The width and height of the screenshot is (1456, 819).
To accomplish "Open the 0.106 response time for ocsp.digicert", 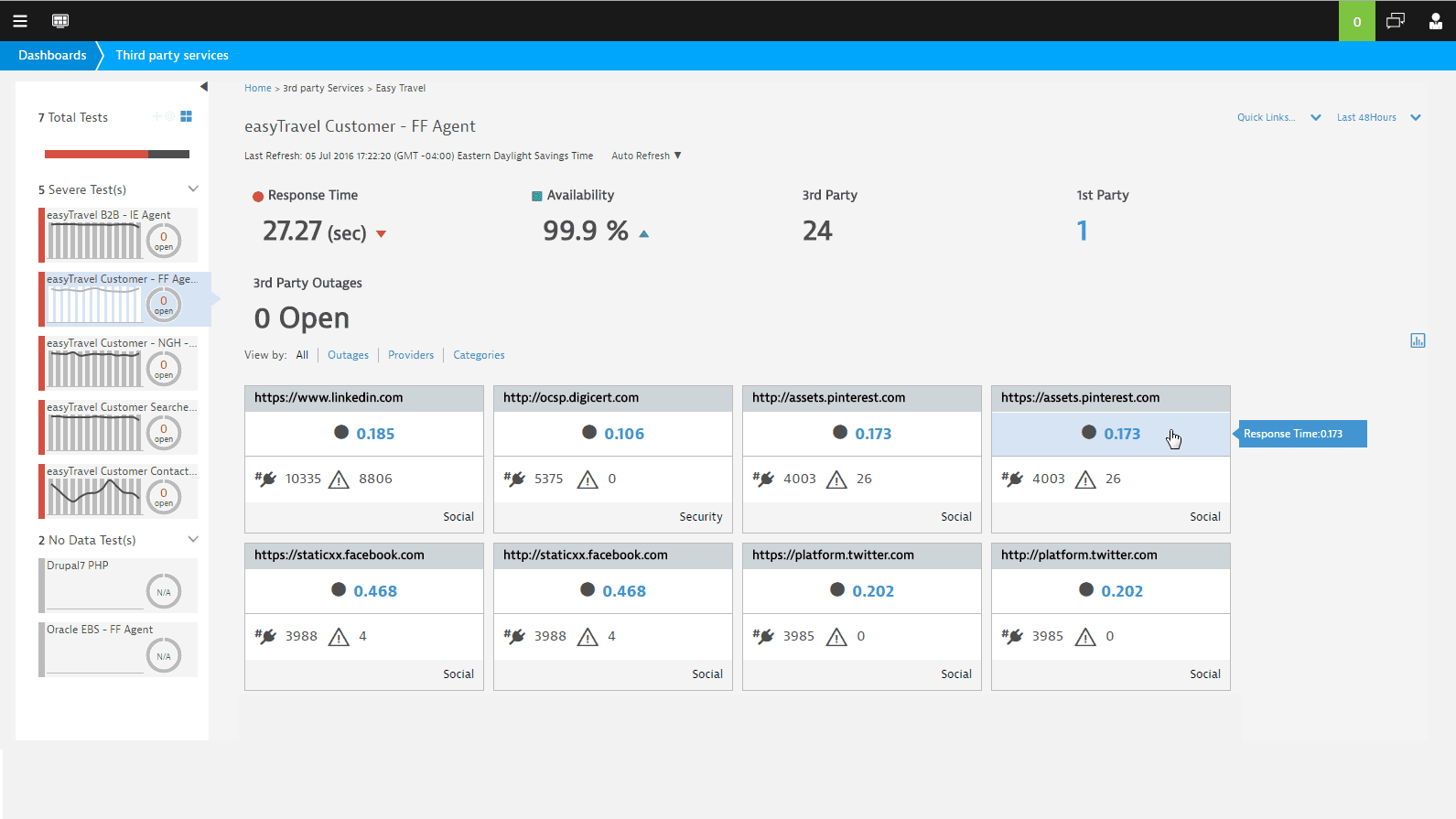I will tap(624, 434).
